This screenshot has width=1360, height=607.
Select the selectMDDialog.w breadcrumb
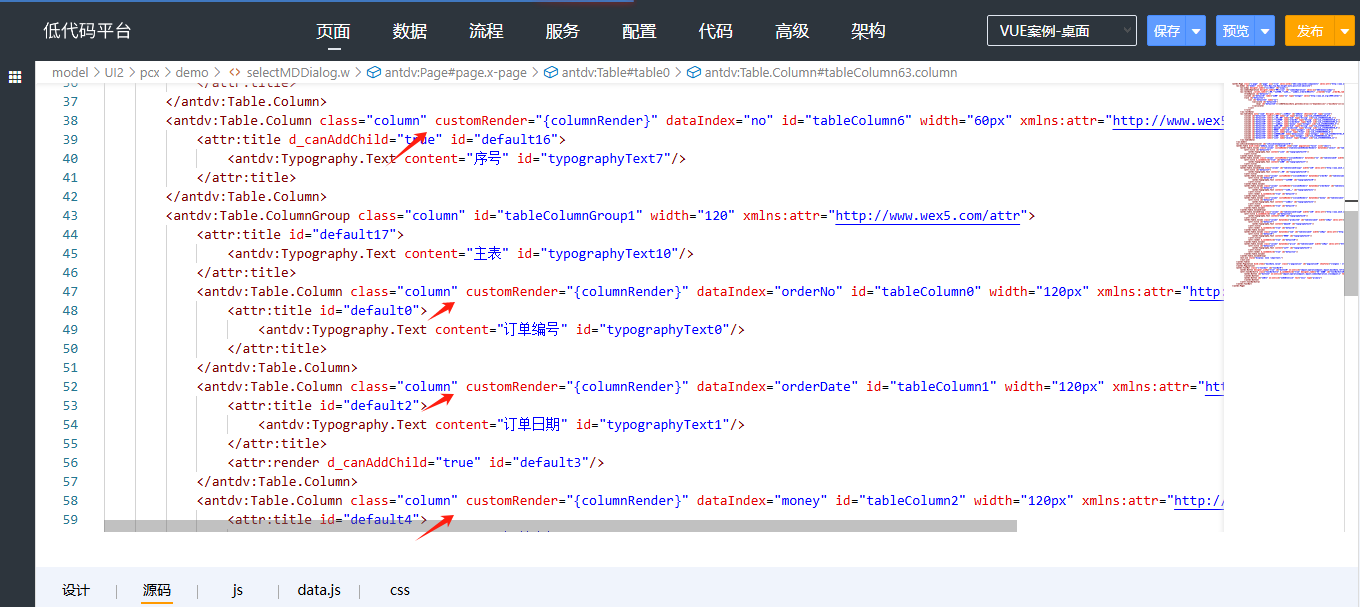tap(298, 72)
